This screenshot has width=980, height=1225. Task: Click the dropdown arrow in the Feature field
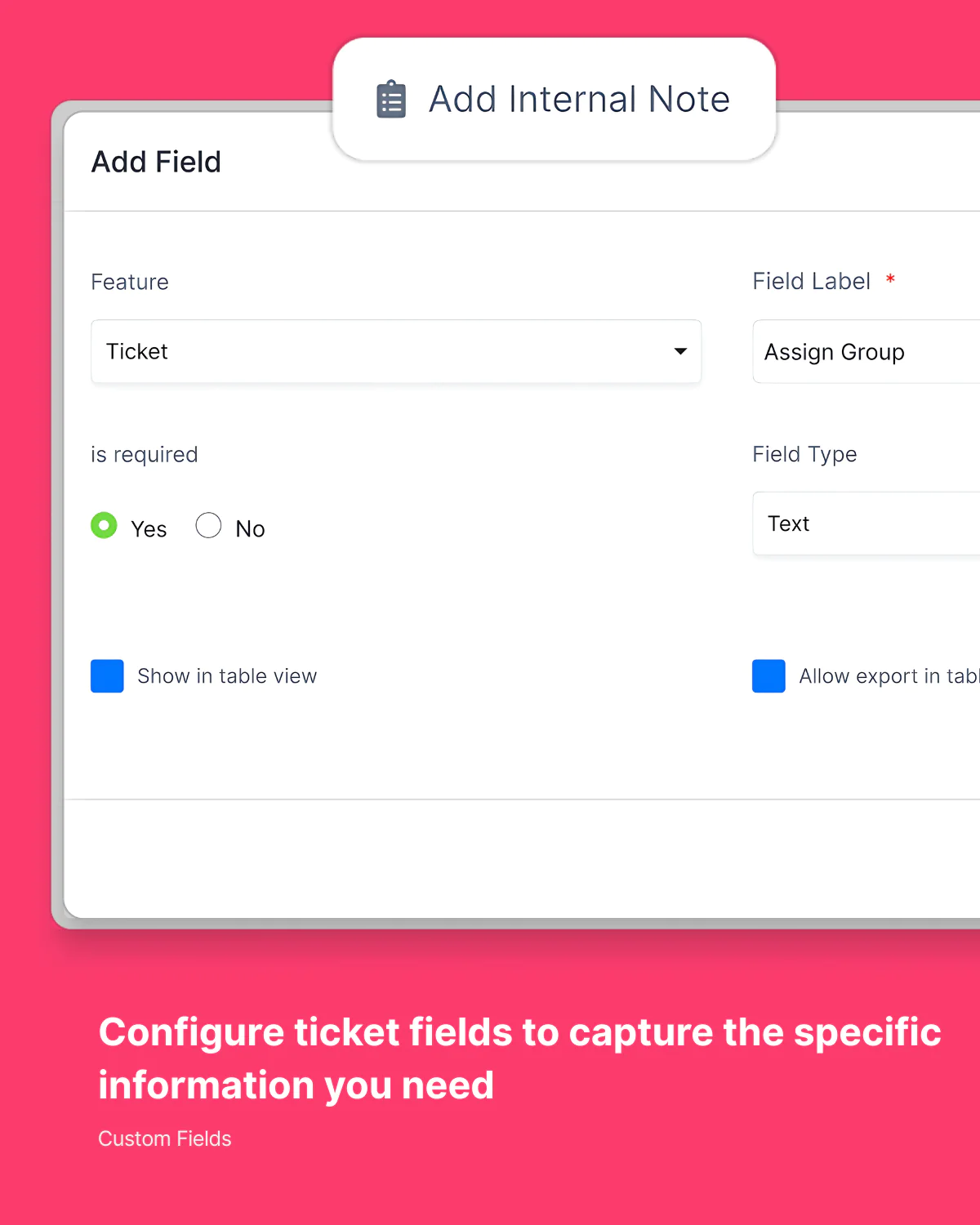680,351
